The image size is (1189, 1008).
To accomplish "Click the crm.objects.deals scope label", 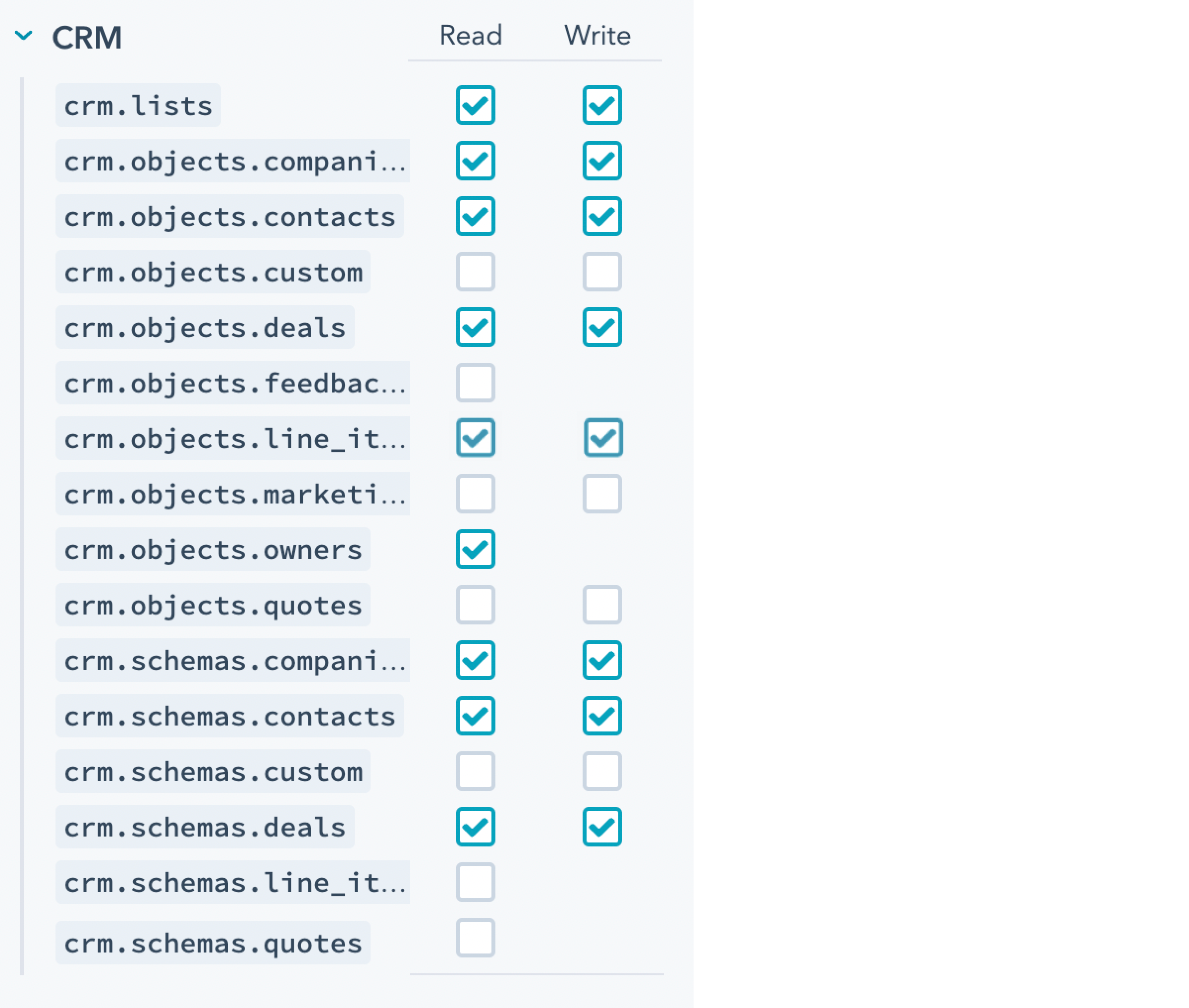I will point(205,328).
